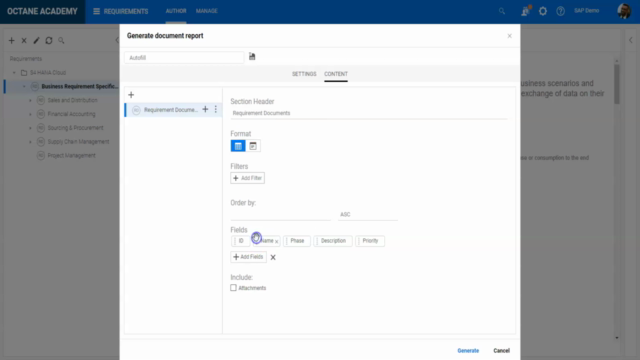Image resolution: width=640 pixels, height=360 pixels.
Task: Open the Autofill template dropdown
Action: click(184, 58)
